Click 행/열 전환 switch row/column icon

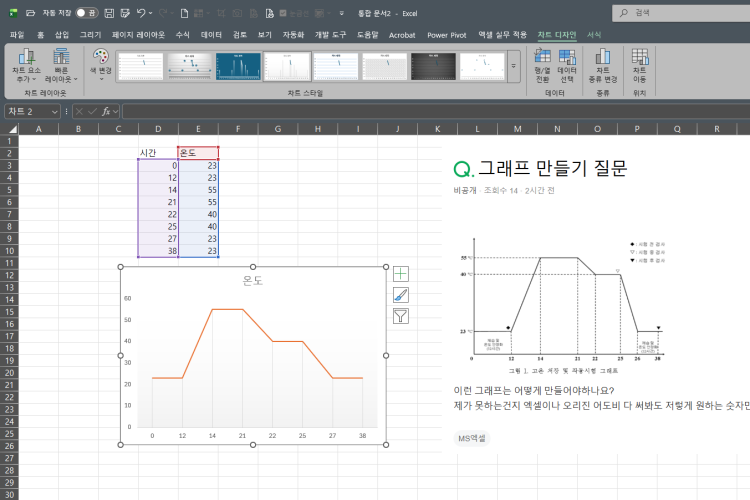tap(542, 66)
